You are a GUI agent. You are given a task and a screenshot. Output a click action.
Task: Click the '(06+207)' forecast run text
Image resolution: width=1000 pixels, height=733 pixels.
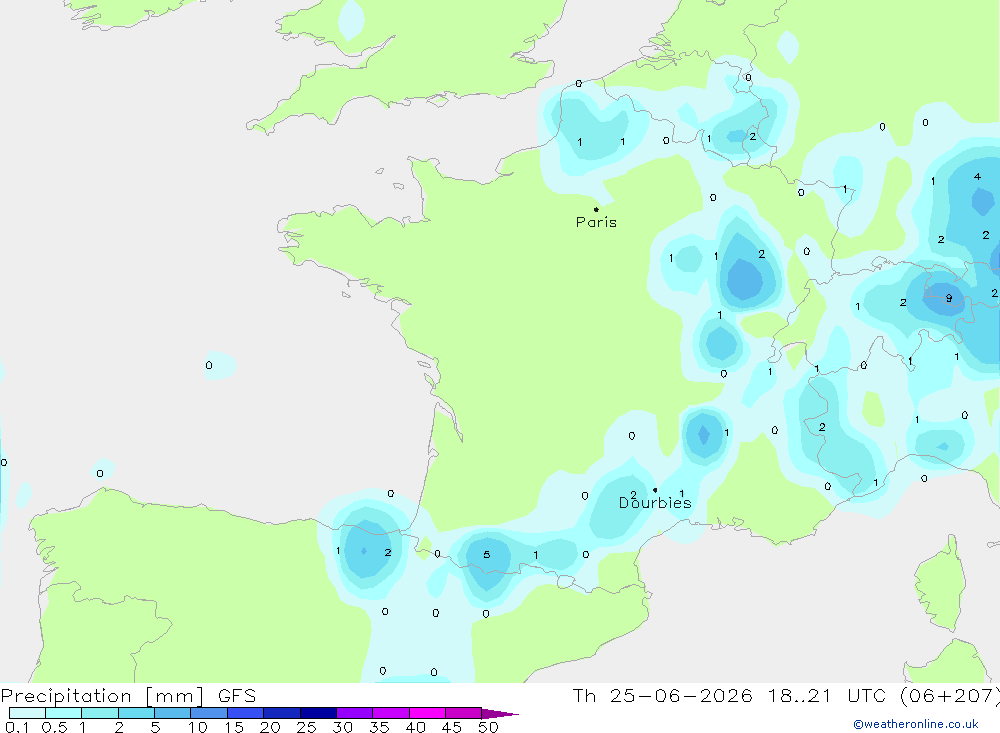(x=950, y=695)
